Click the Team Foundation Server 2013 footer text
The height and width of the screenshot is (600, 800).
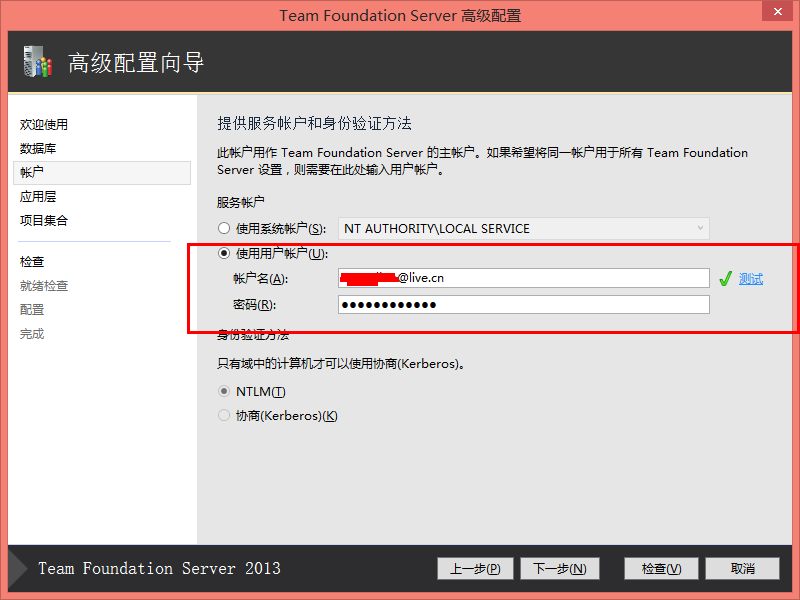point(159,568)
